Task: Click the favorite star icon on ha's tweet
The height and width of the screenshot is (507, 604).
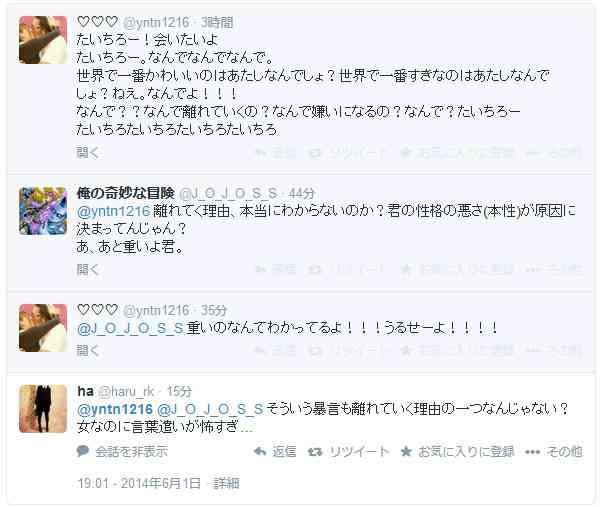Action: 406,451
